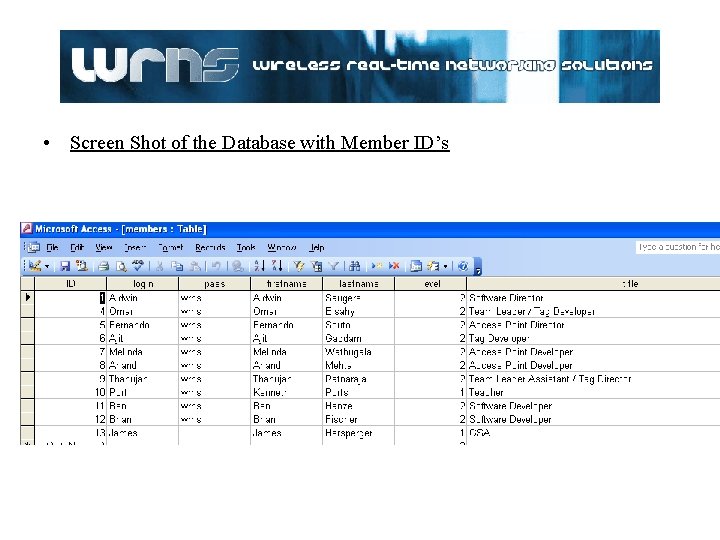This screenshot has width=720, height=540.
Task: Click the Filter By Selection icon
Action: tap(299, 266)
